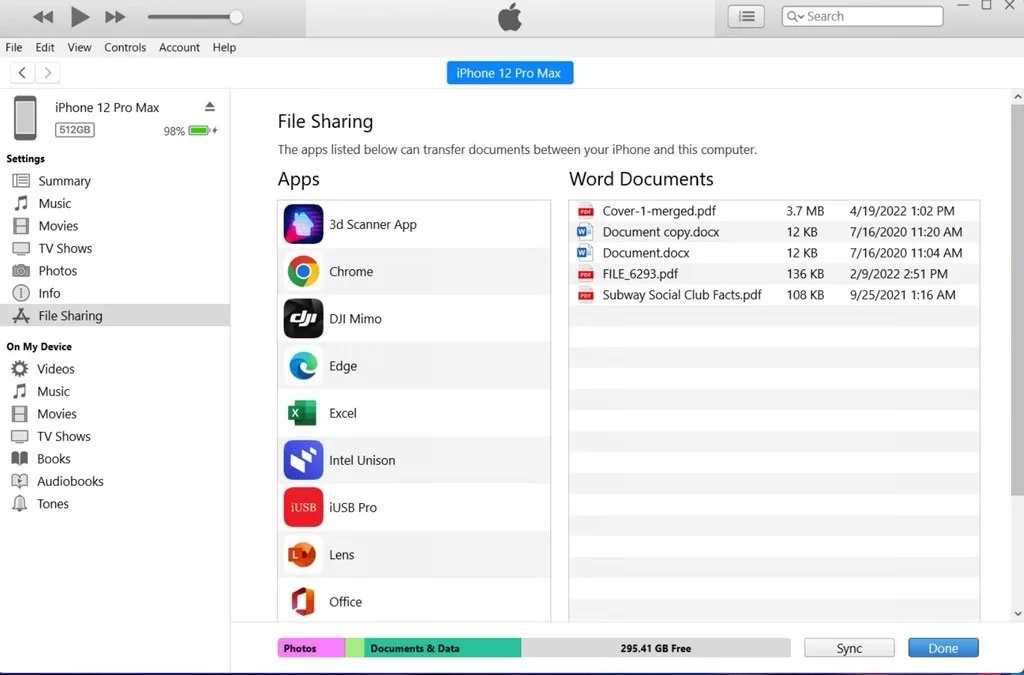Open the Account menu
This screenshot has height=675, width=1024.
pyautogui.click(x=179, y=47)
